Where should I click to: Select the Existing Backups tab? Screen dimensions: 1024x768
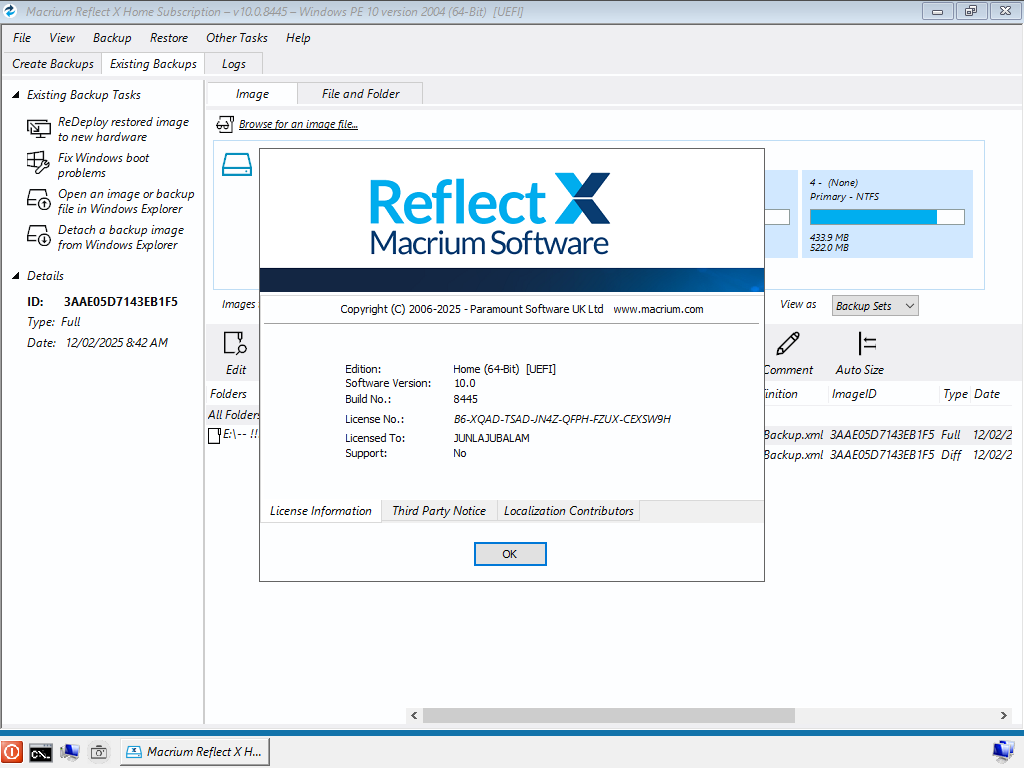tap(153, 64)
